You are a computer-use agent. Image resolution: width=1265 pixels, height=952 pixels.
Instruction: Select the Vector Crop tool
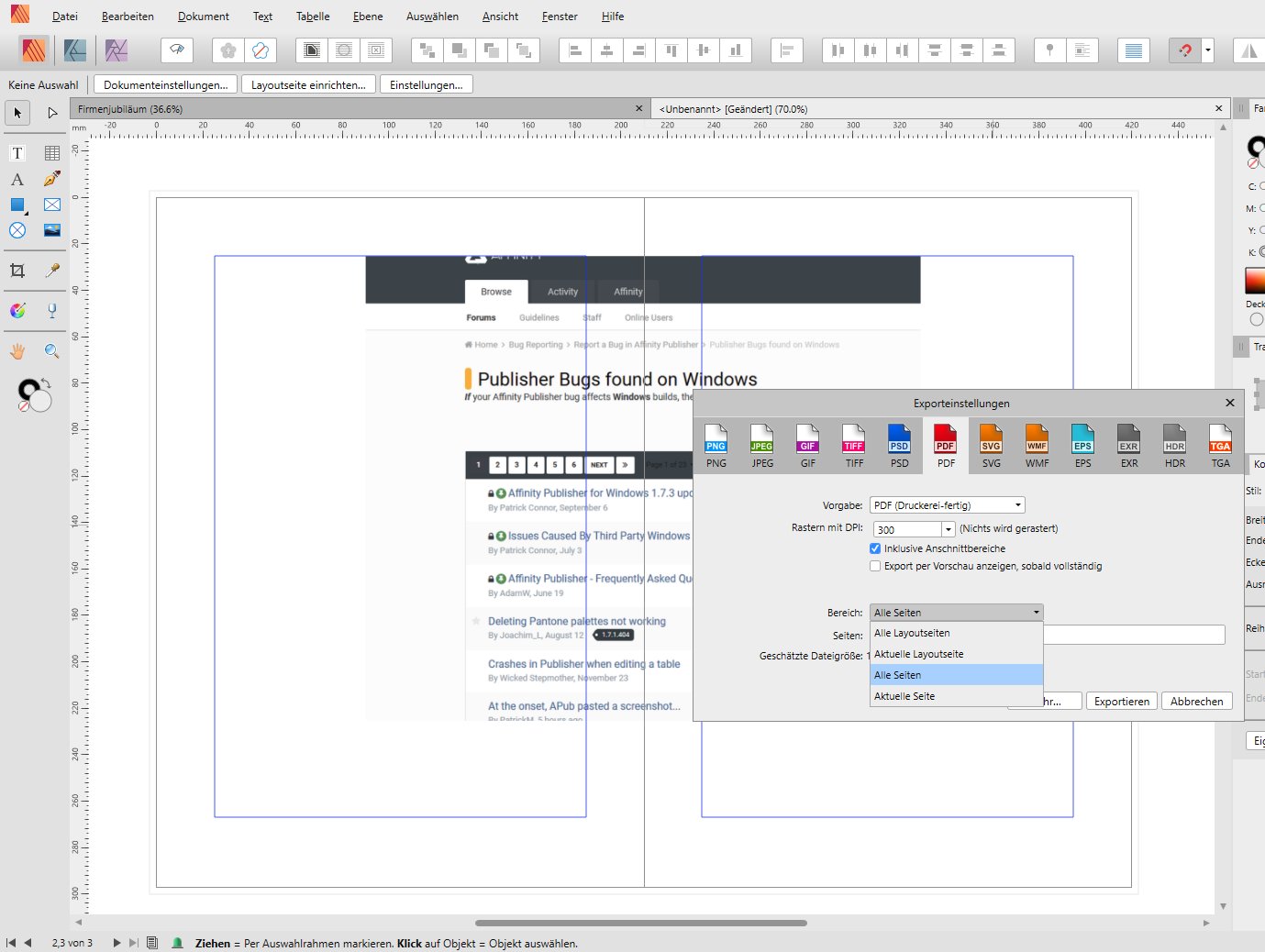[x=17, y=271]
